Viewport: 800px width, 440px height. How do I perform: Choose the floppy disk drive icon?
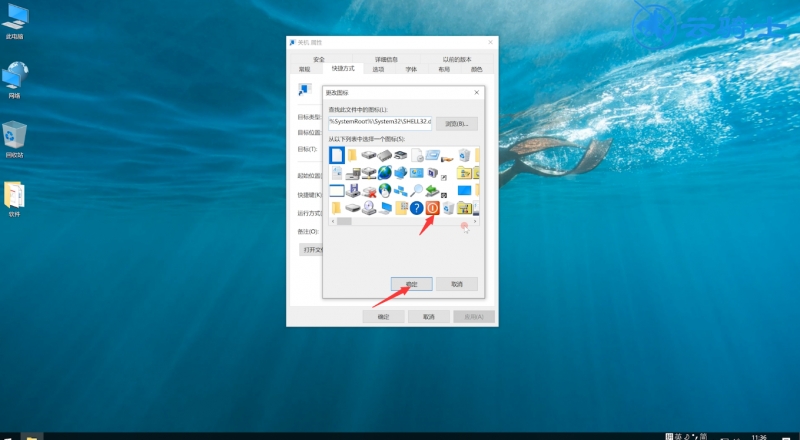point(353,191)
